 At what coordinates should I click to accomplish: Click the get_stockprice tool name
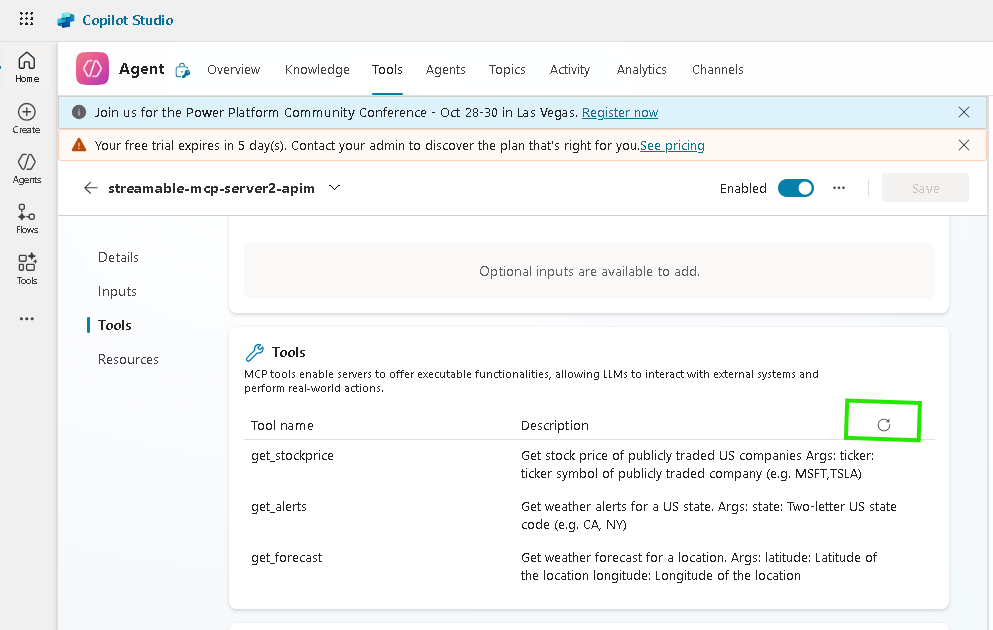click(x=292, y=455)
